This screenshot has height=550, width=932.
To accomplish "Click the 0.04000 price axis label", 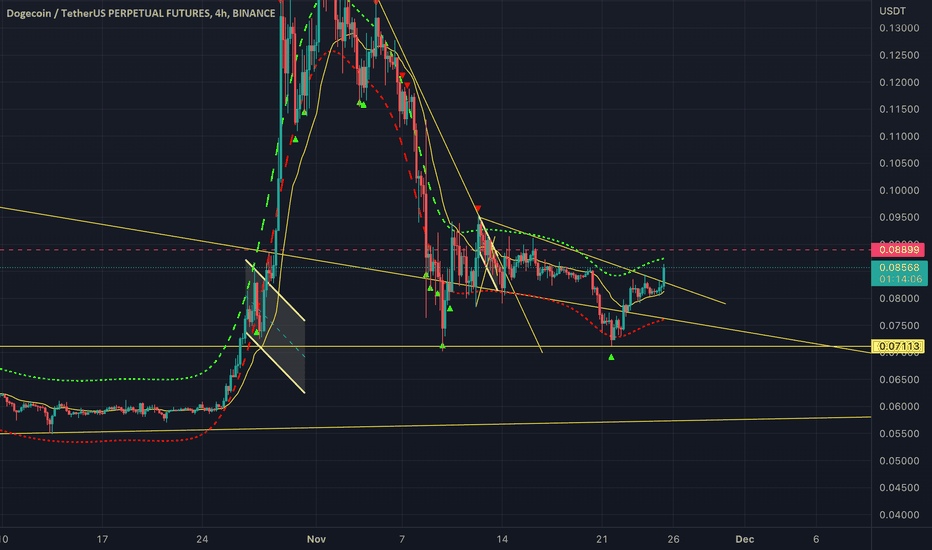I will 899,515.
